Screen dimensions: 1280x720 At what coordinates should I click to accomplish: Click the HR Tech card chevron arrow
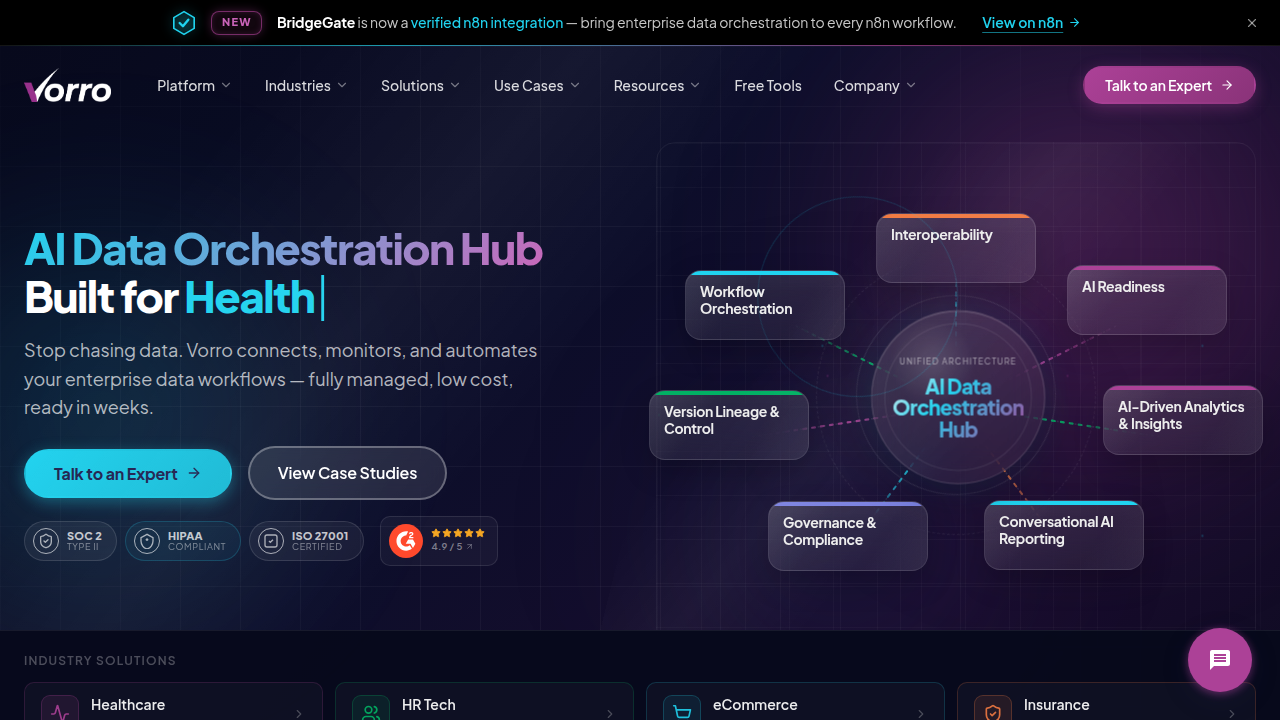(610, 713)
